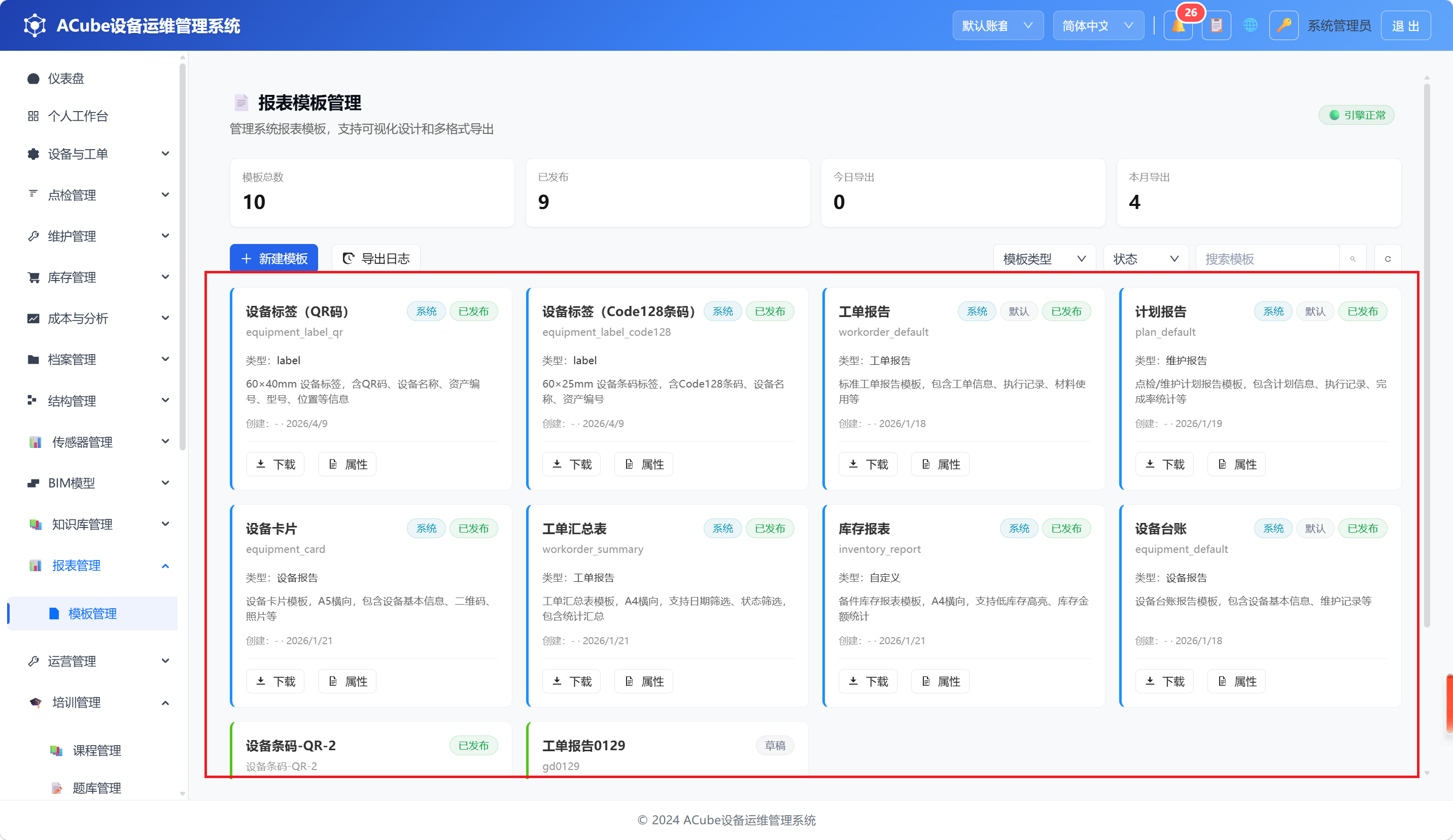Click into the 搜索模板 search field
Image resolution: width=1453 pixels, height=840 pixels.
[1267, 259]
